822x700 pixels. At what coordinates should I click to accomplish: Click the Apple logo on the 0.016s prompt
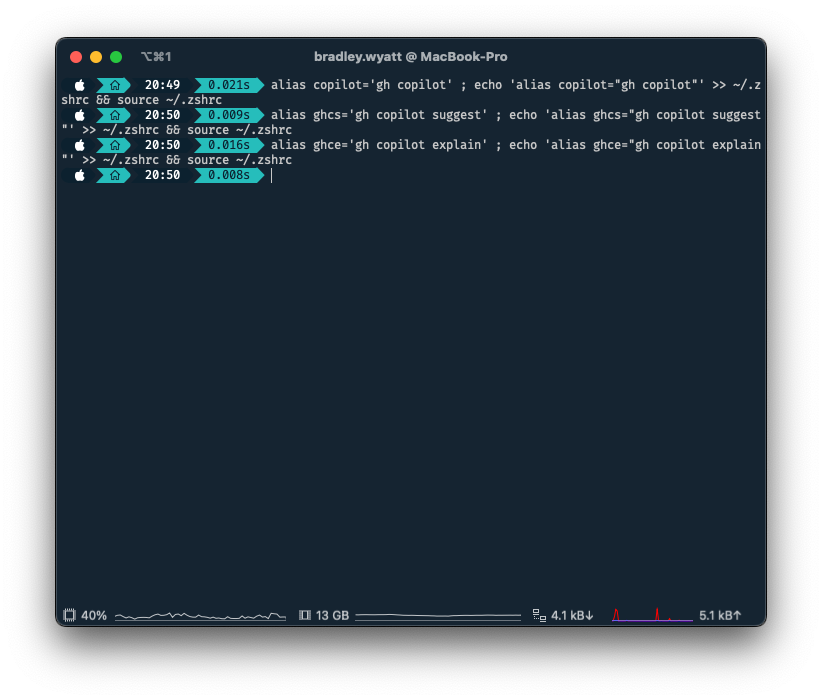tap(80, 145)
